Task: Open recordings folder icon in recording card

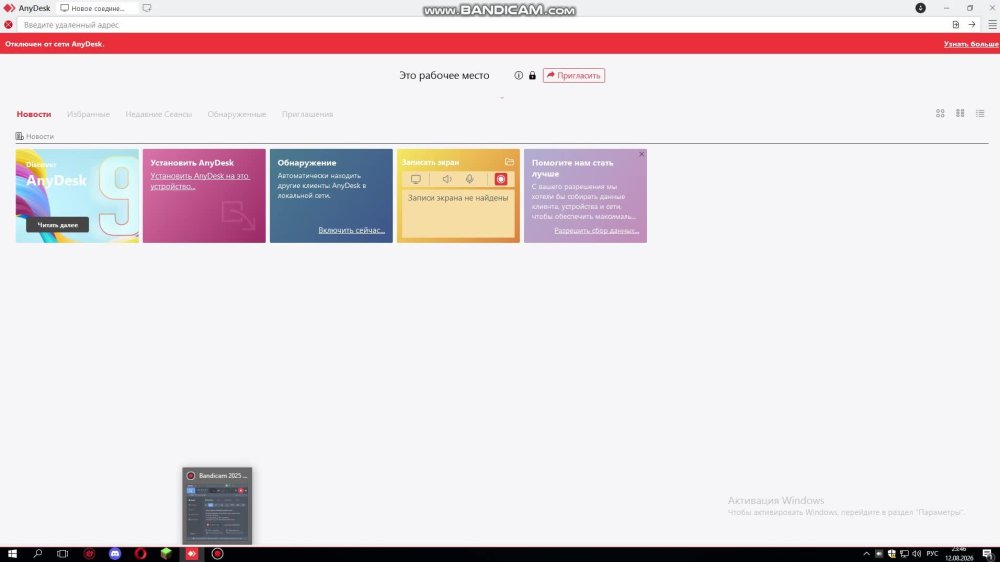Action: click(509, 162)
